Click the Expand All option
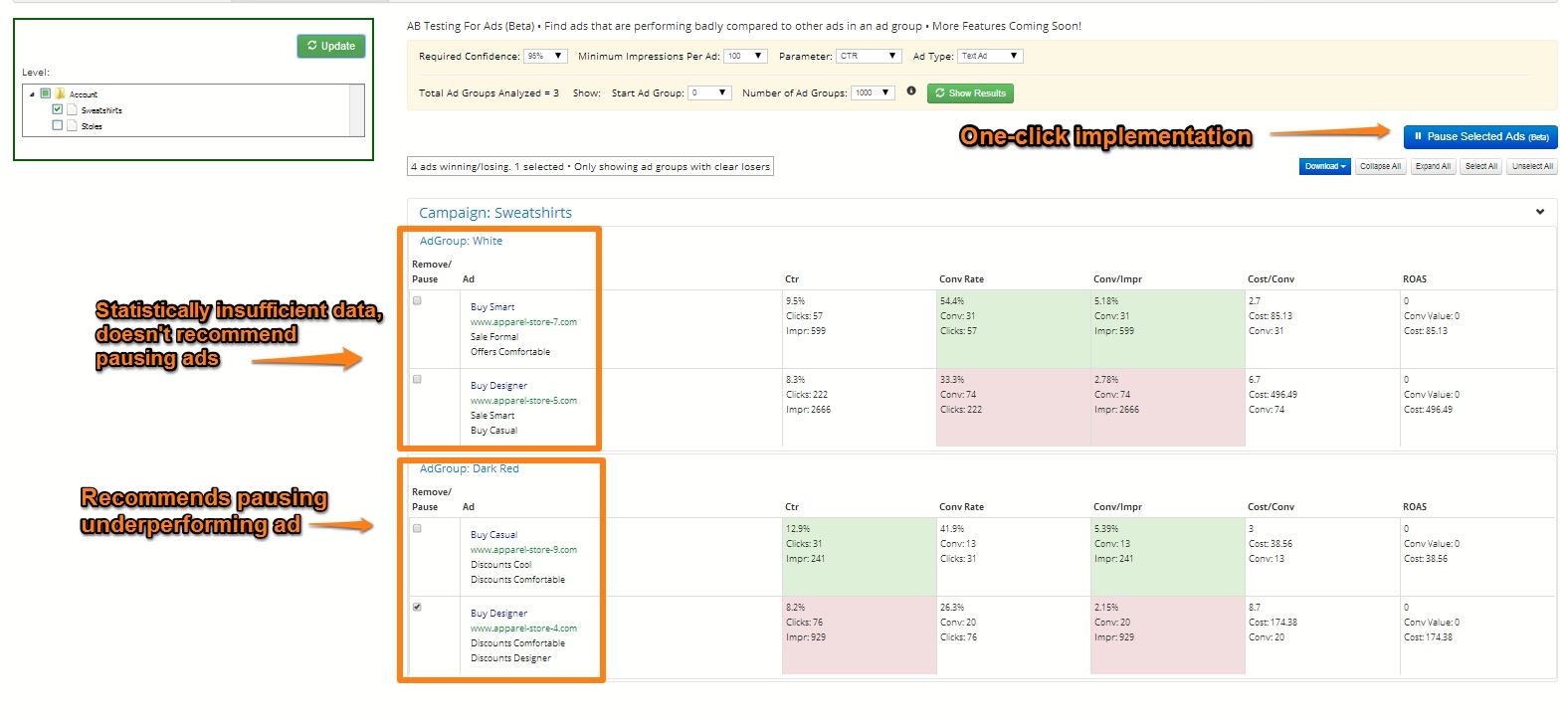This screenshot has width=1568, height=721. click(1433, 167)
